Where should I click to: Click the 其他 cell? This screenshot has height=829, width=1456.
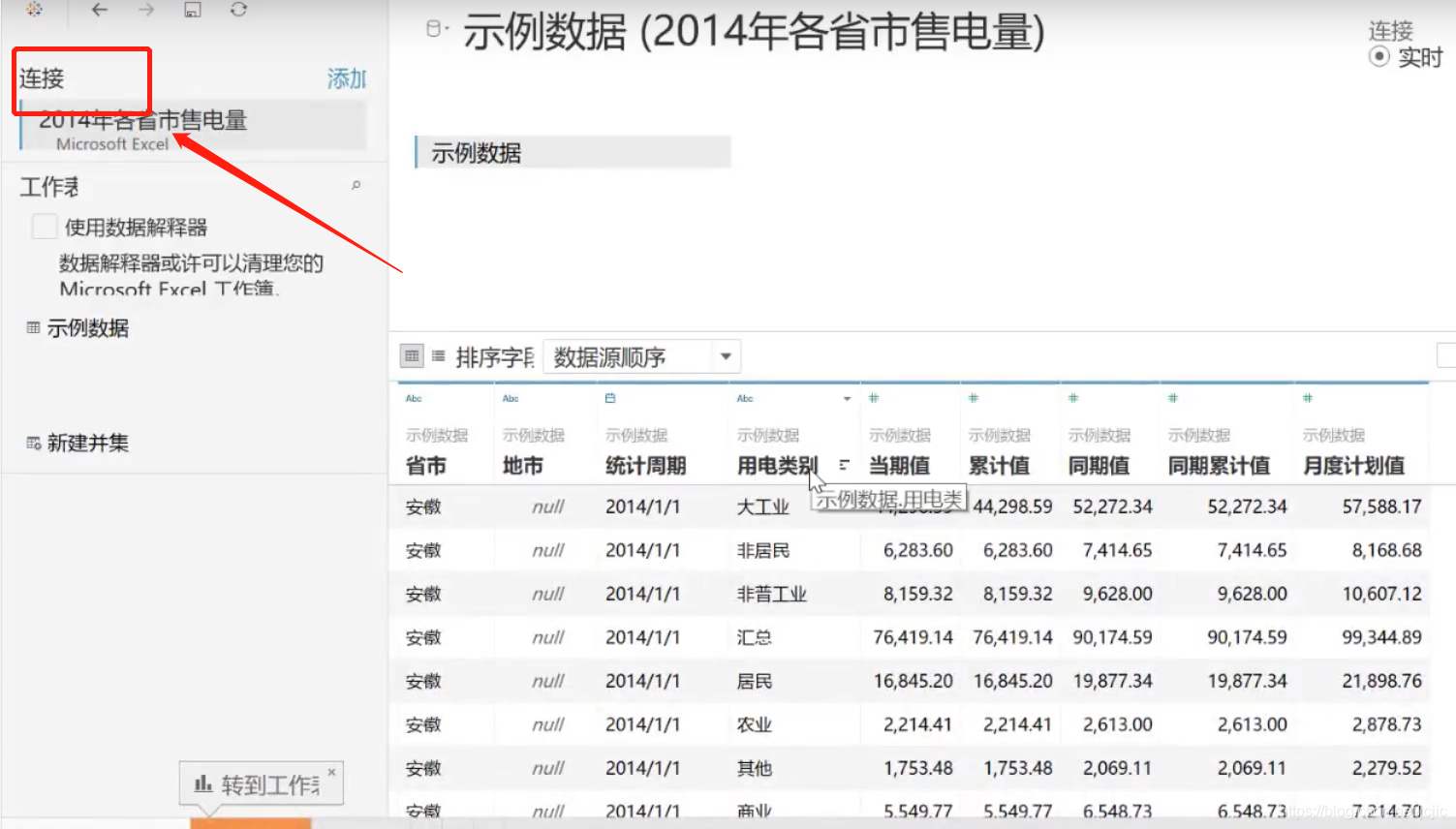[755, 768]
